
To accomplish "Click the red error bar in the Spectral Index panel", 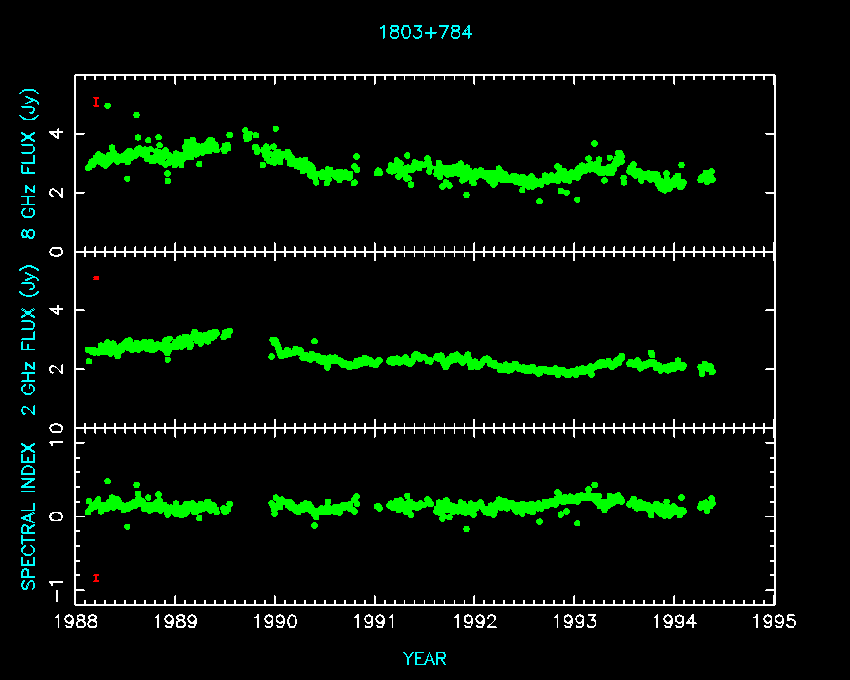I will [x=96, y=577].
